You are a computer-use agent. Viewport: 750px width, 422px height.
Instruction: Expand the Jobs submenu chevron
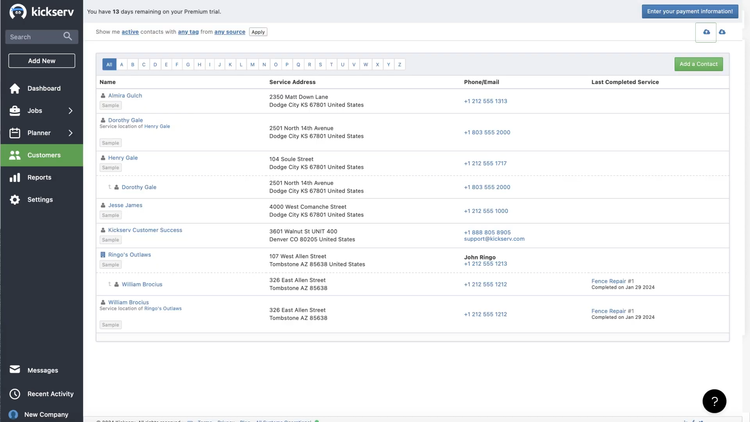(70, 111)
